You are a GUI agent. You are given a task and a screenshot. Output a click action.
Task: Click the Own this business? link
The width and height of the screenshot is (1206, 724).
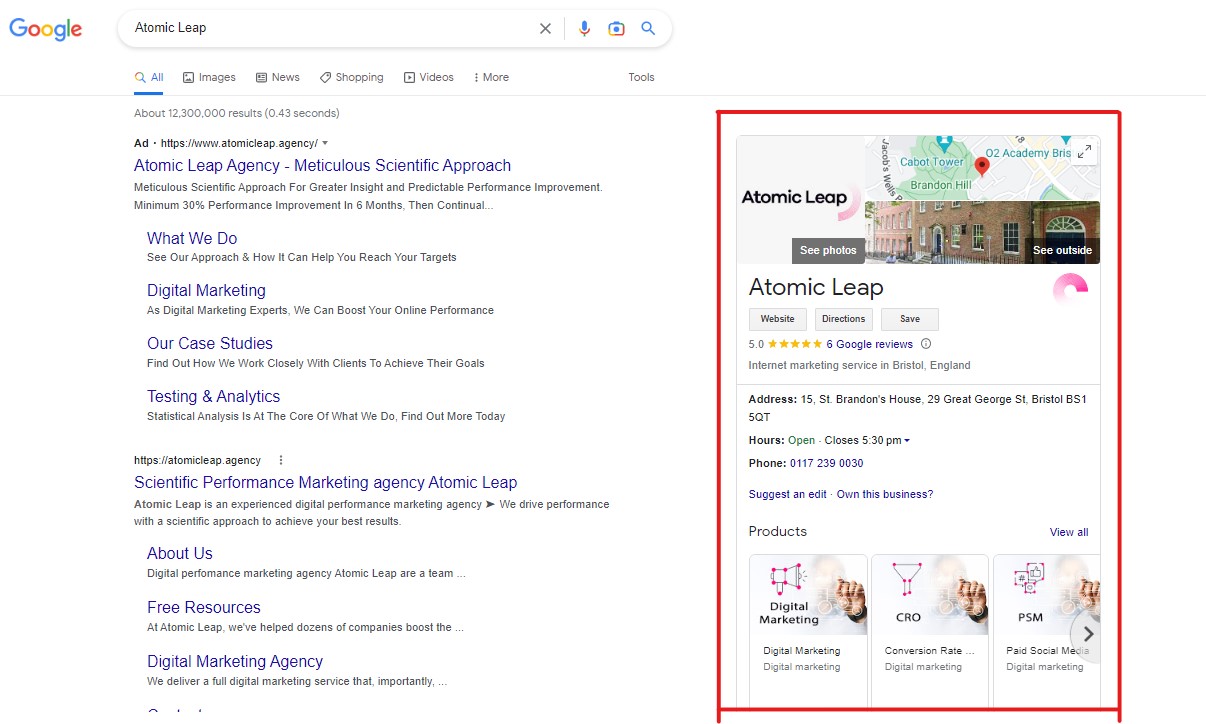click(x=884, y=492)
